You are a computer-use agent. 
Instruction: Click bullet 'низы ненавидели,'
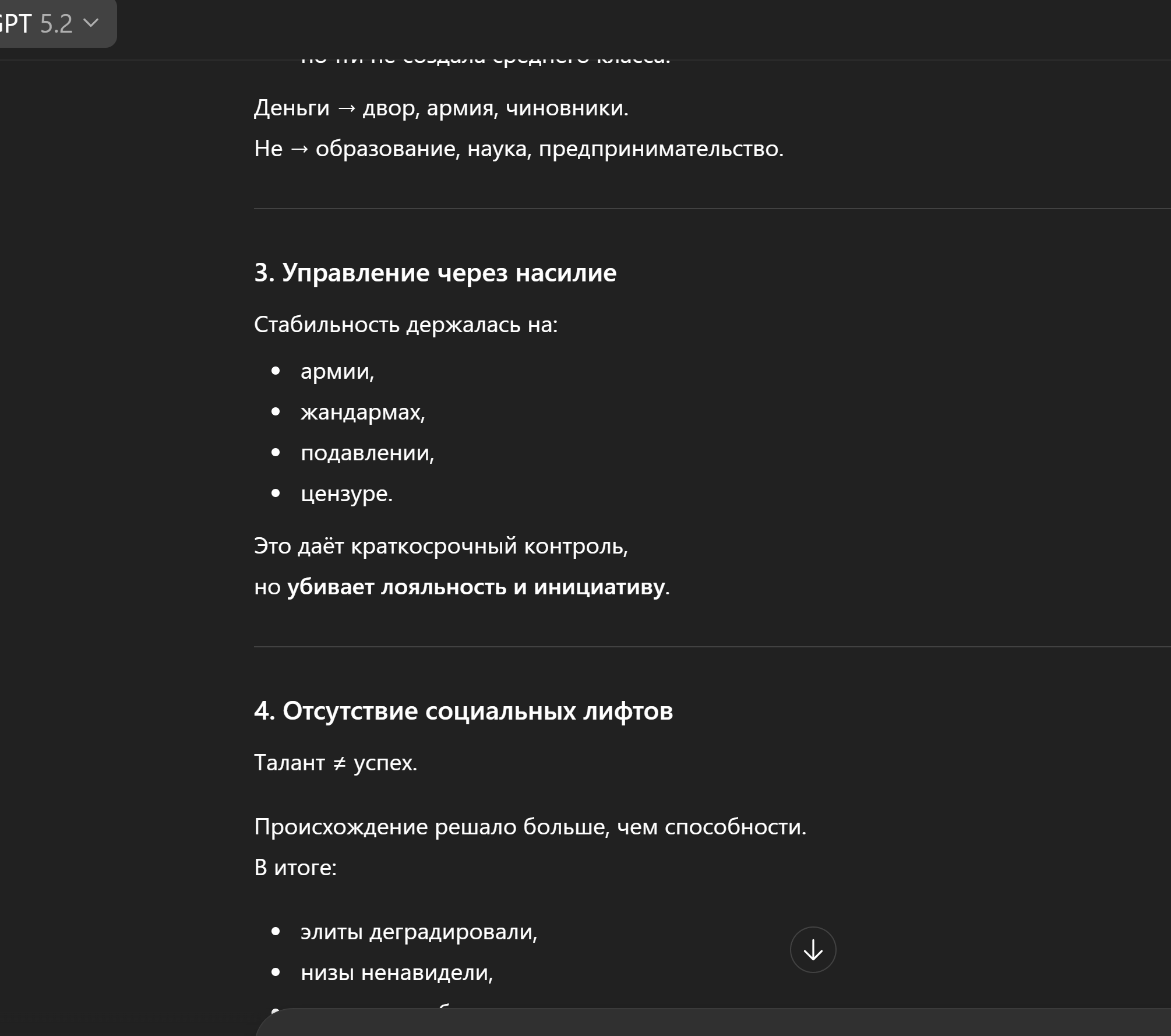point(396,972)
